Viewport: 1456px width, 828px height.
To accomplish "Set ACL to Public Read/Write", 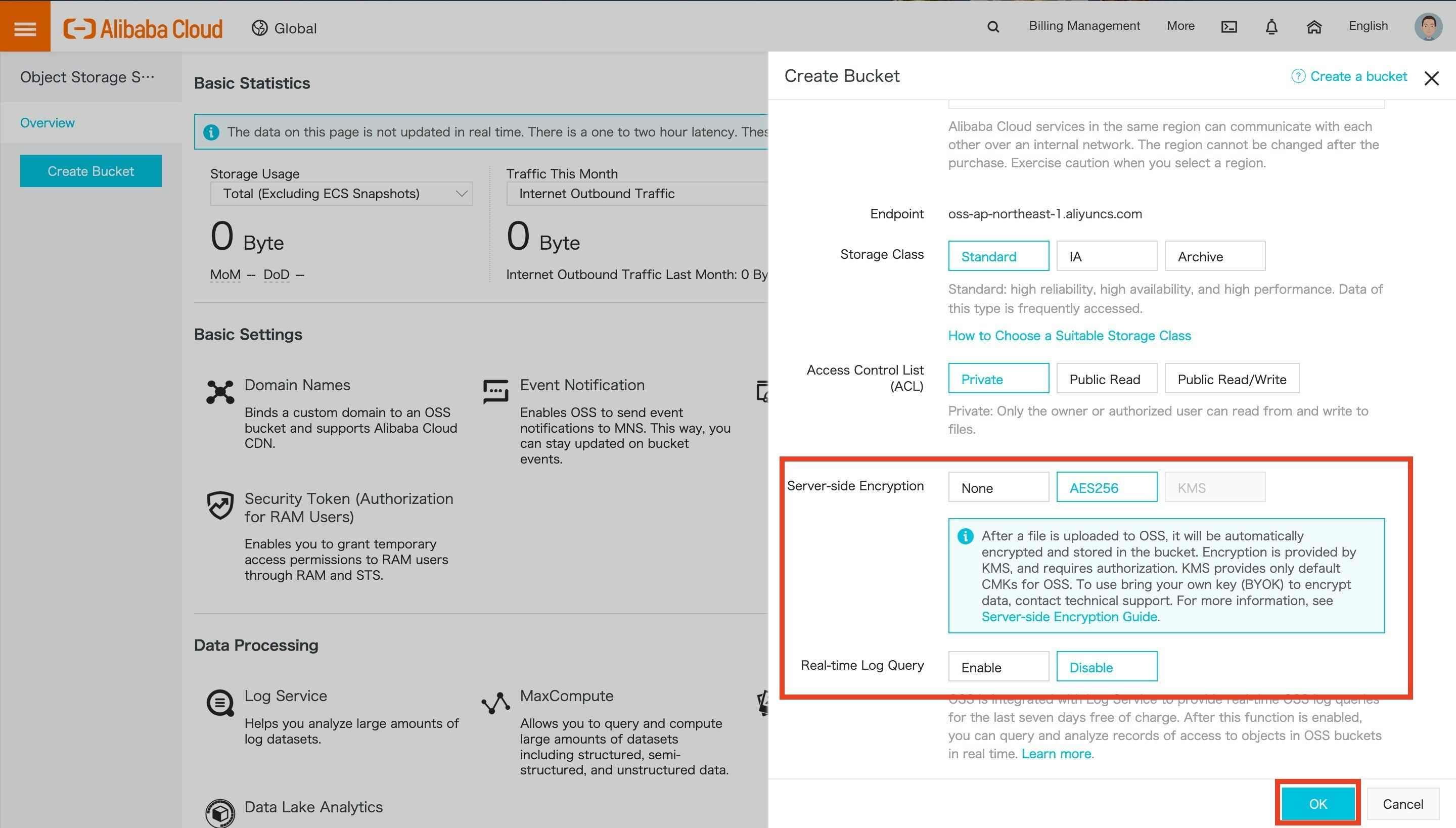I will click(1232, 378).
